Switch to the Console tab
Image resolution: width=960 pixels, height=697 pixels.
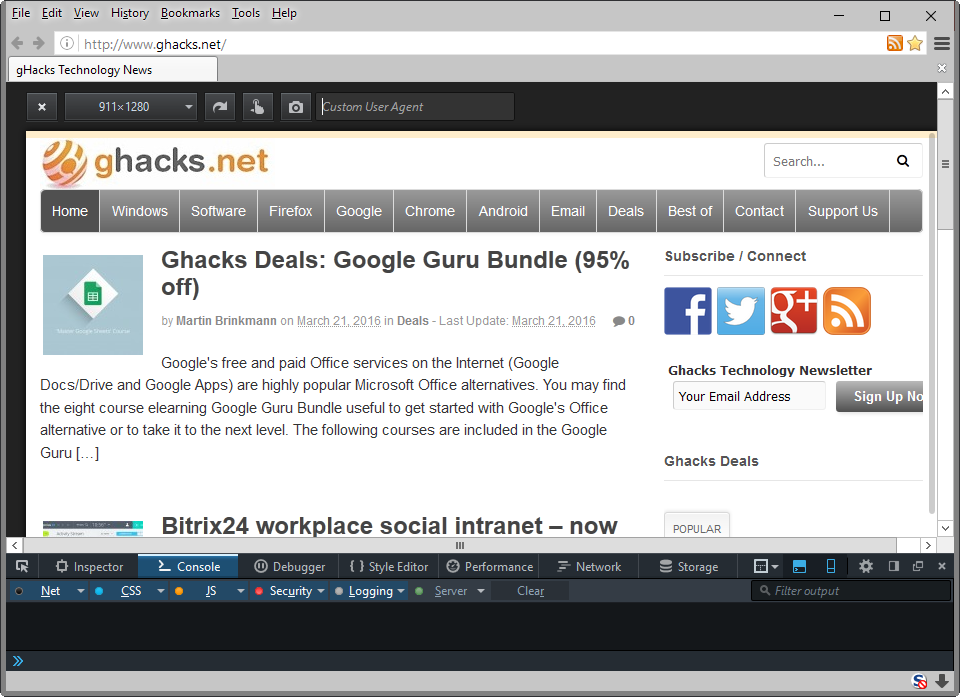click(189, 567)
